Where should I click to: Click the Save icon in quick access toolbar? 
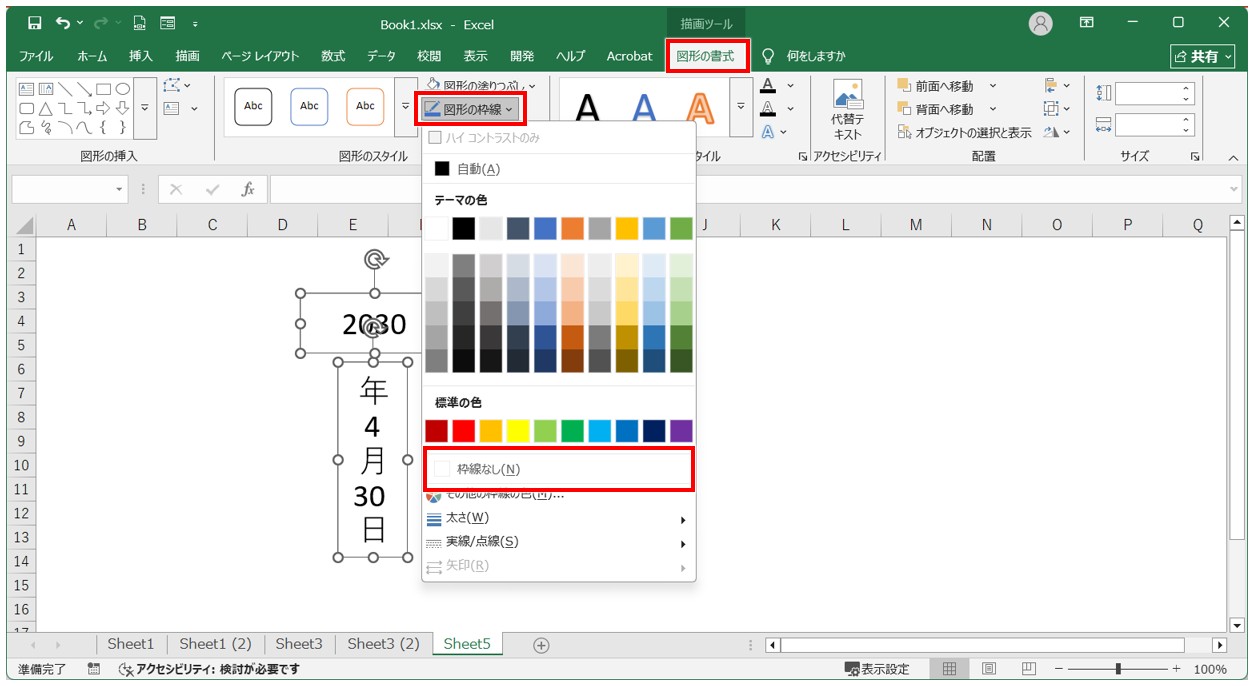[x=35, y=23]
